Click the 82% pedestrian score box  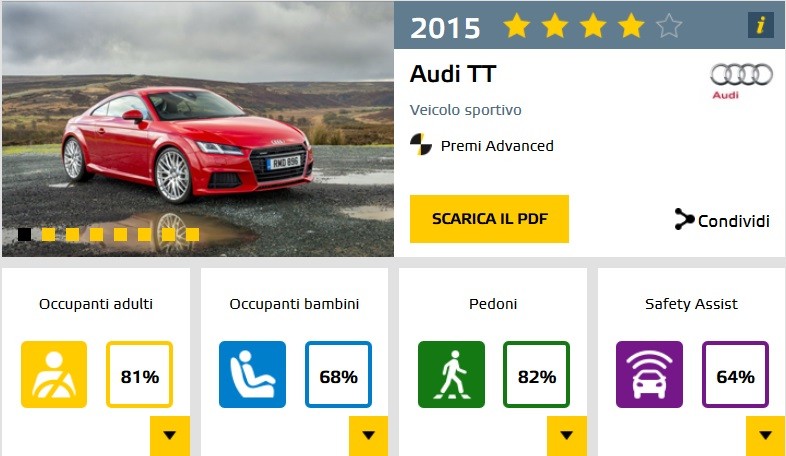tap(536, 374)
